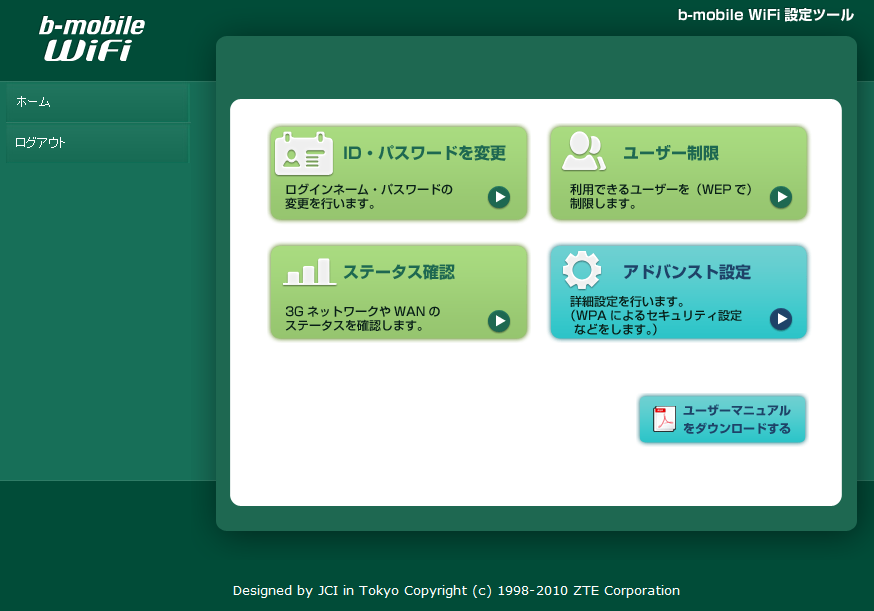
Task: Click the signal bars status icon
Action: [x=309, y=272]
